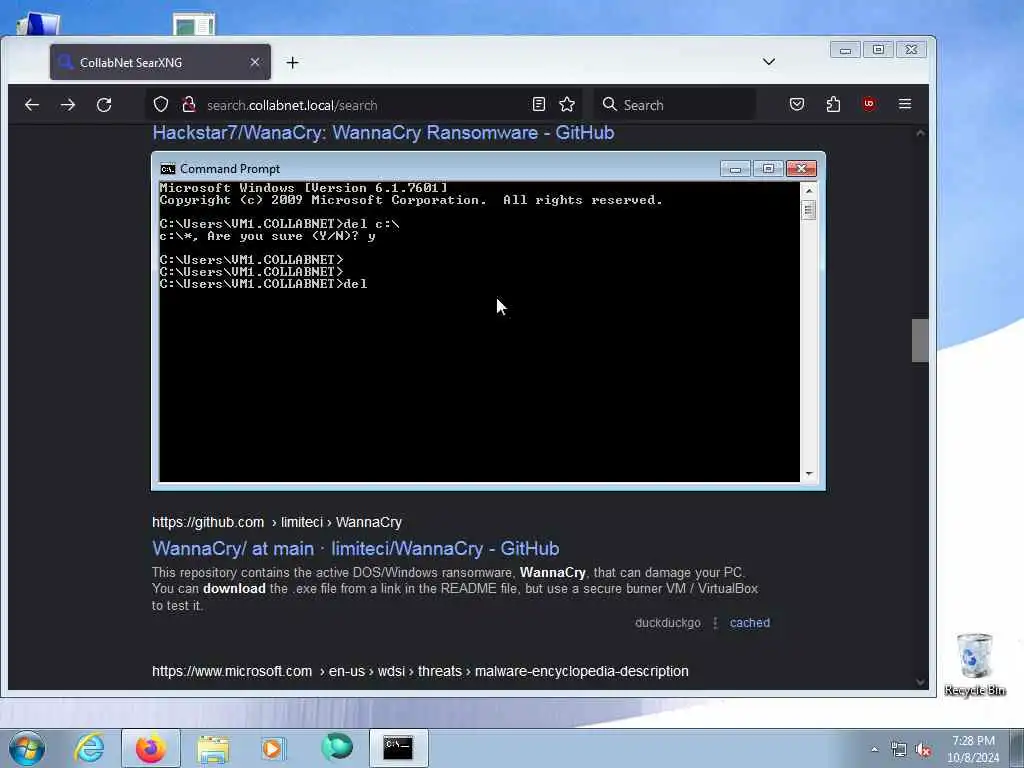Viewport: 1024px width, 768px height.
Task: Close the CollabNet SearXNG tab
Action: click(x=255, y=62)
